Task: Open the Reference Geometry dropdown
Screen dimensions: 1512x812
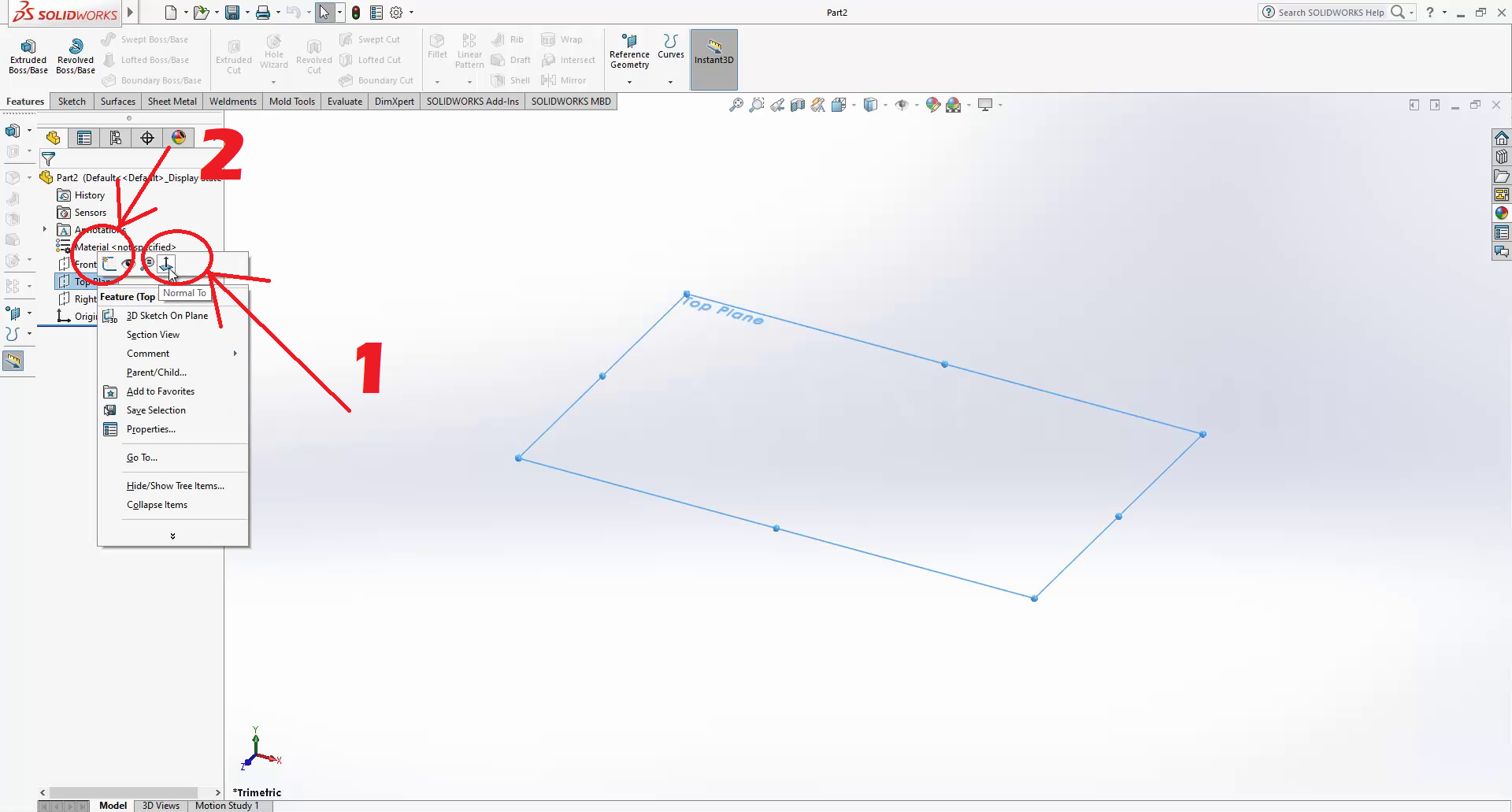Action: pos(629,82)
